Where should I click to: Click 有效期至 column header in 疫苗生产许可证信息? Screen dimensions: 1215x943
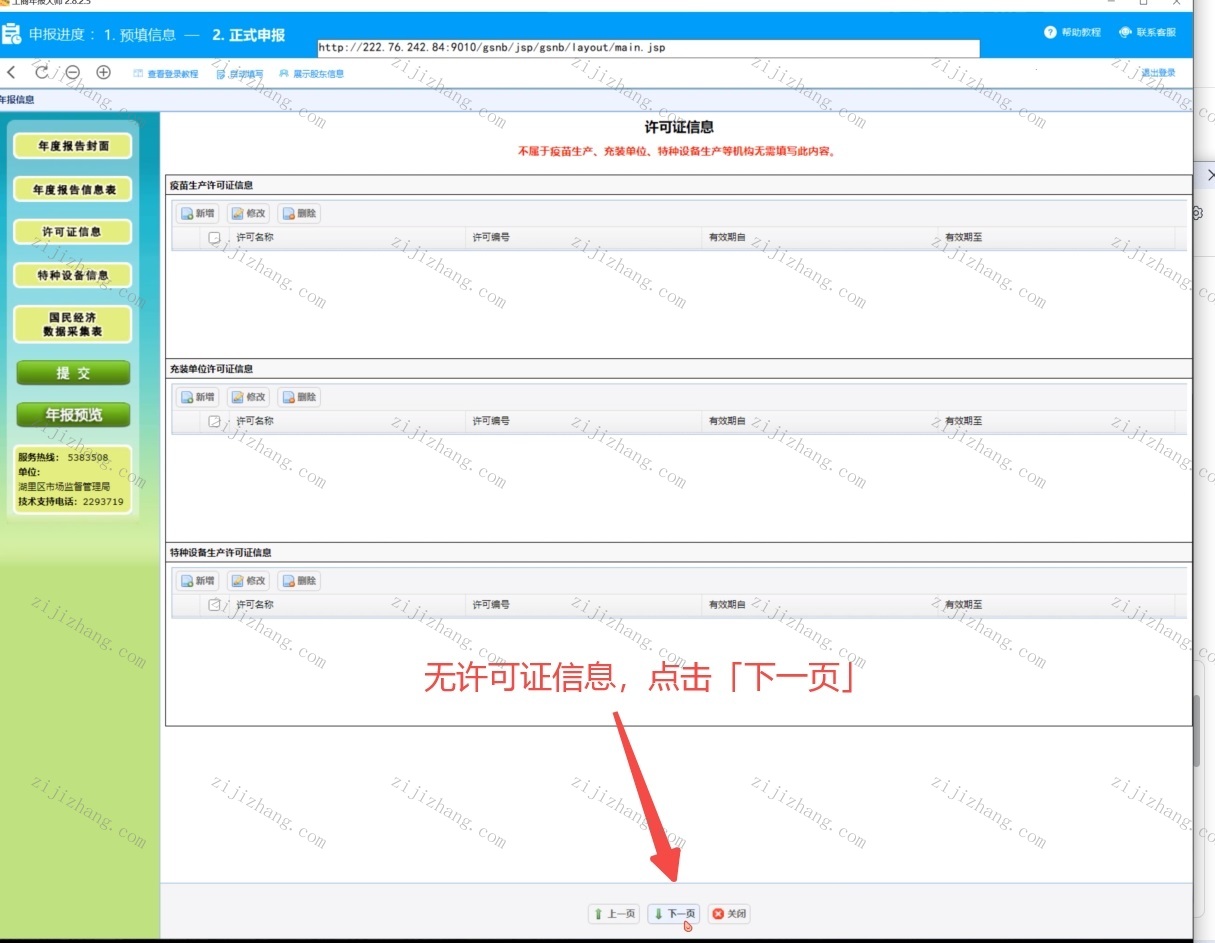(x=1056, y=238)
